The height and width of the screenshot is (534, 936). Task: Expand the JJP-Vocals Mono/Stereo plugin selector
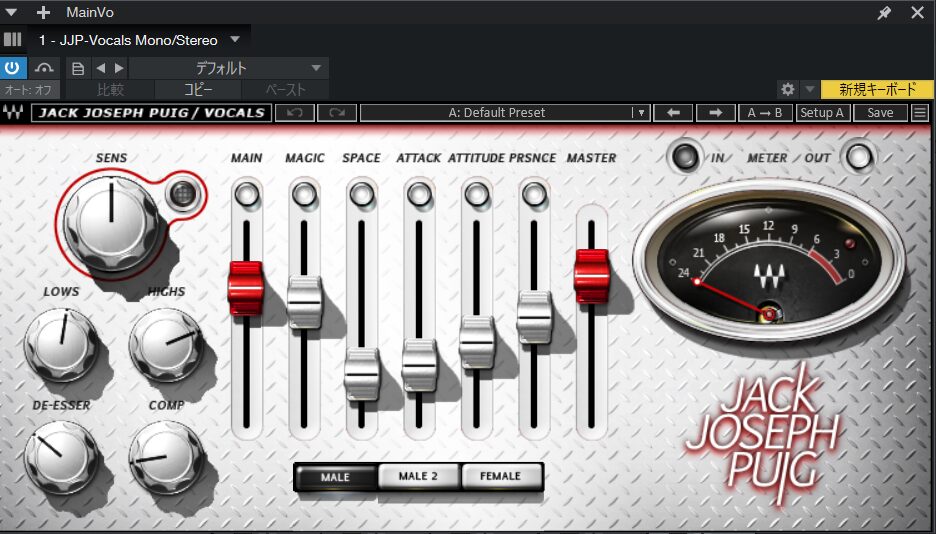tap(235, 40)
